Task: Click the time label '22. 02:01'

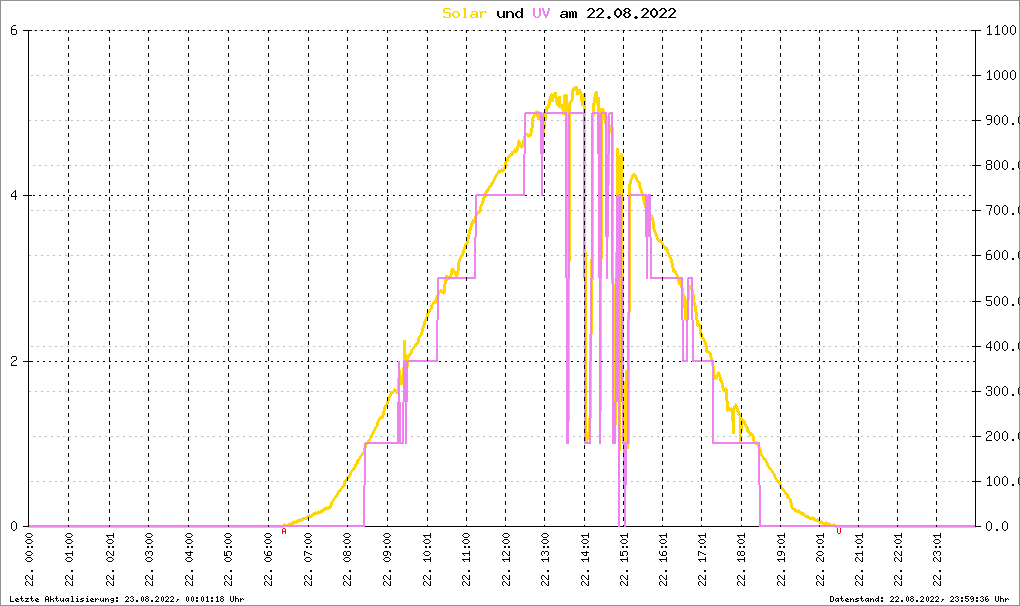Action: 109,560
